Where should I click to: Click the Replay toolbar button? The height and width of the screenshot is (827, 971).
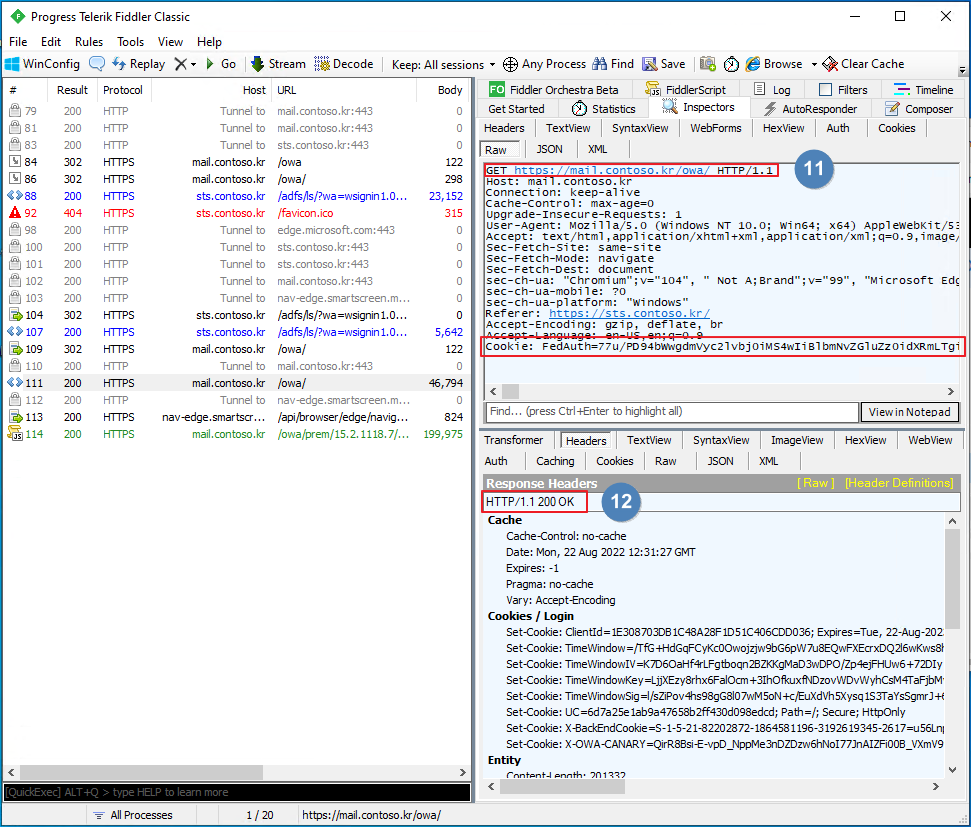point(139,64)
